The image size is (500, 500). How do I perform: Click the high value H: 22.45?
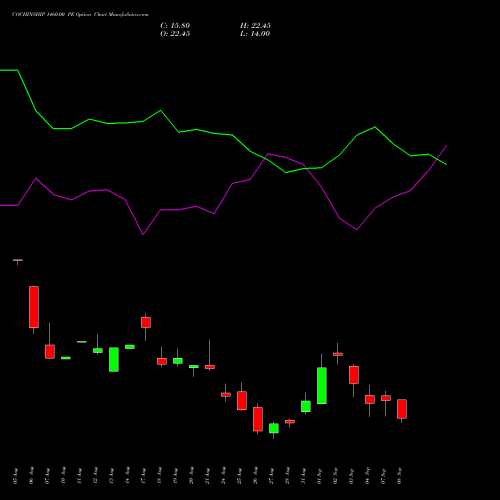point(255,26)
